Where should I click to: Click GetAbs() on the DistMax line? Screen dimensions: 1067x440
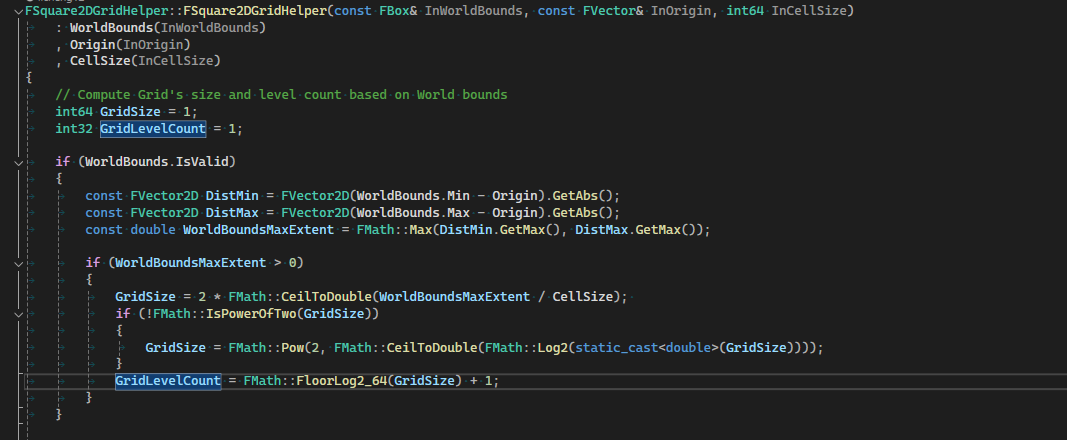click(582, 213)
